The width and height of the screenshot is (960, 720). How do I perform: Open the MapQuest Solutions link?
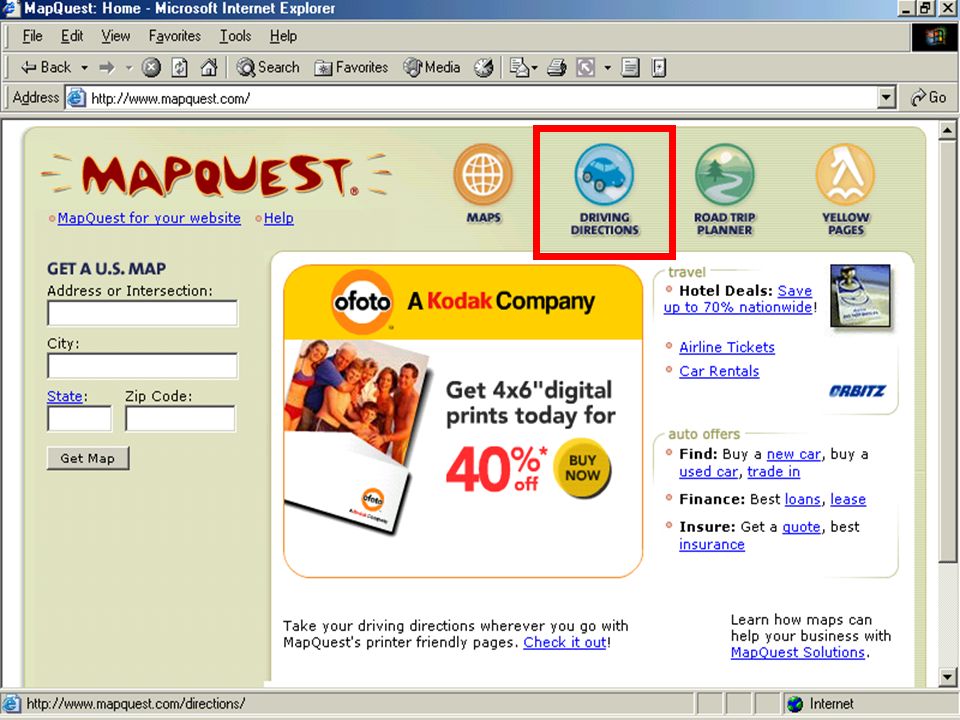798,653
